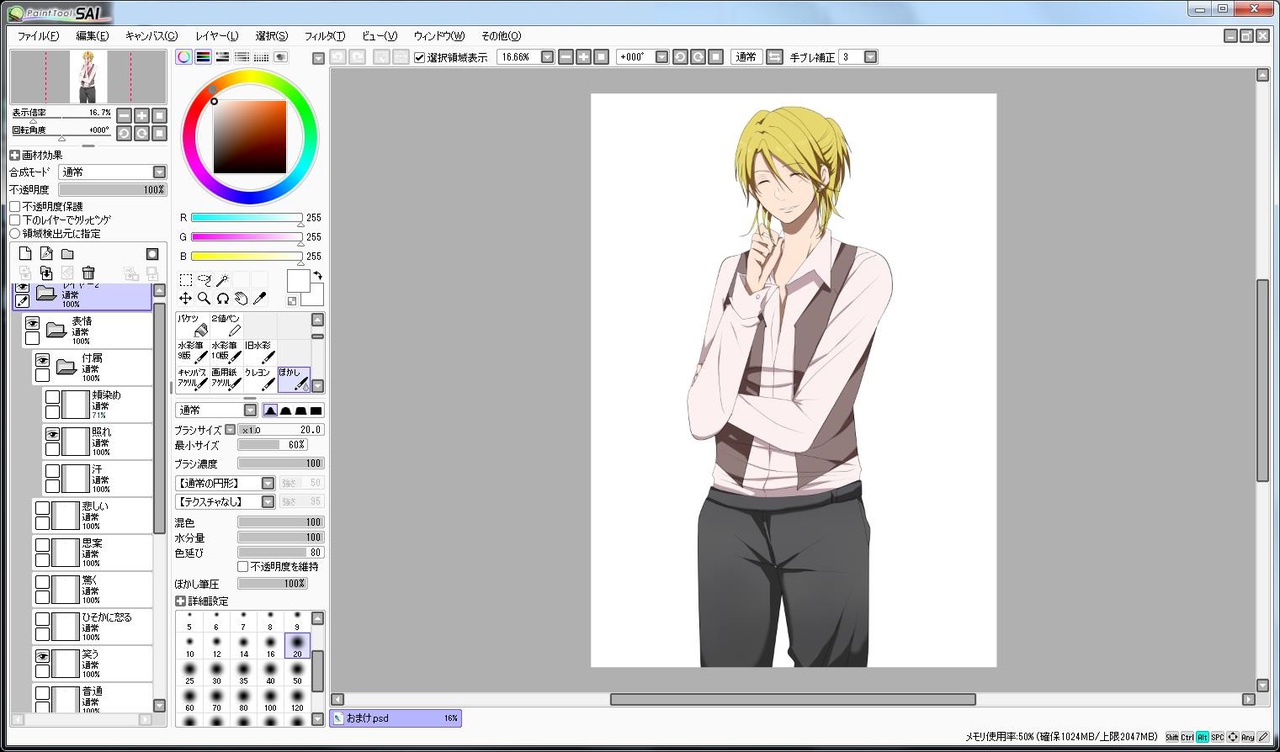Hide the 笑う layer

[42, 656]
